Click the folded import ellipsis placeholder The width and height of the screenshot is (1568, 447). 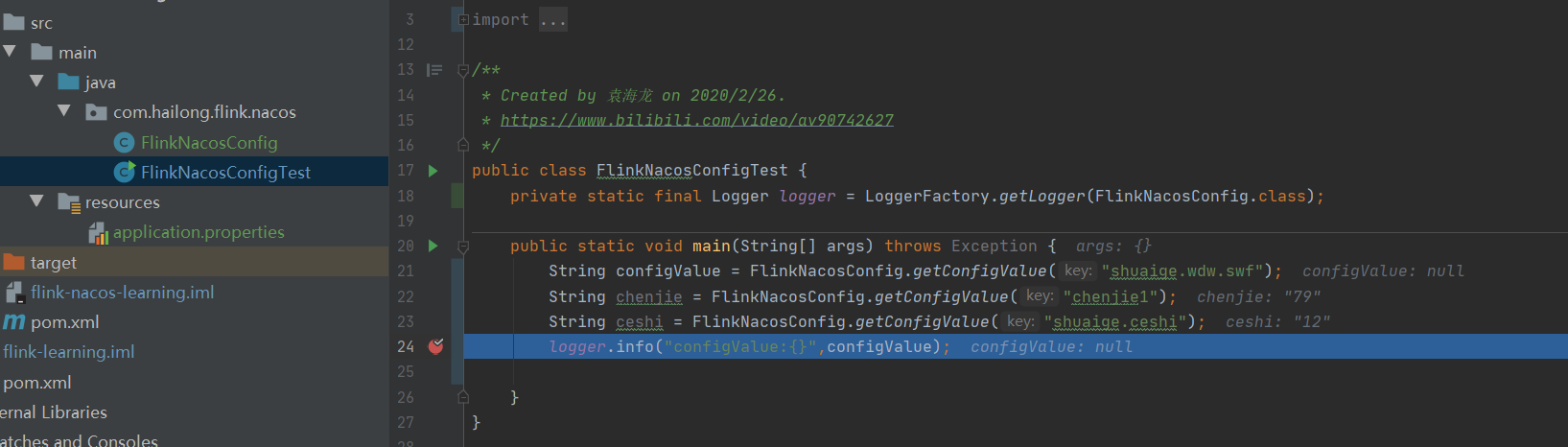click(x=552, y=19)
